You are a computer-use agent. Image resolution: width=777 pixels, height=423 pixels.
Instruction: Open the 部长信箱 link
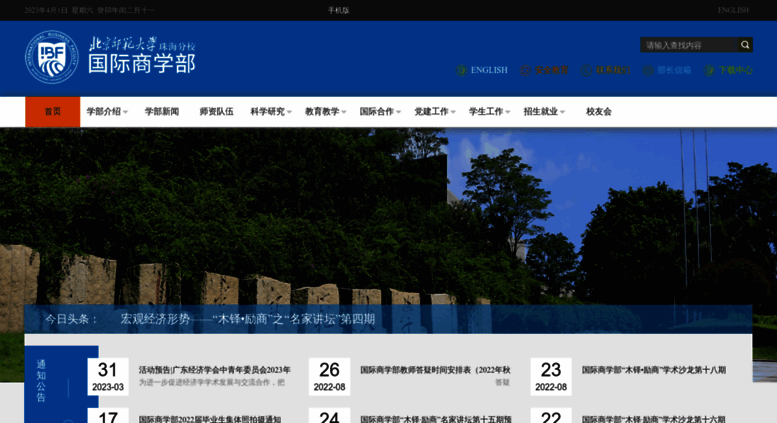coord(674,70)
